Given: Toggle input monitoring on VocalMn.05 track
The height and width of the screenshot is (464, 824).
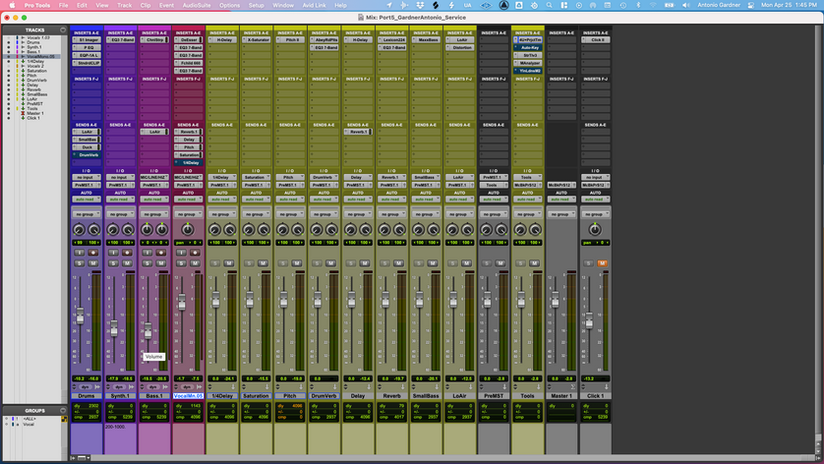Looking at the screenshot, I should pos(181,253).
